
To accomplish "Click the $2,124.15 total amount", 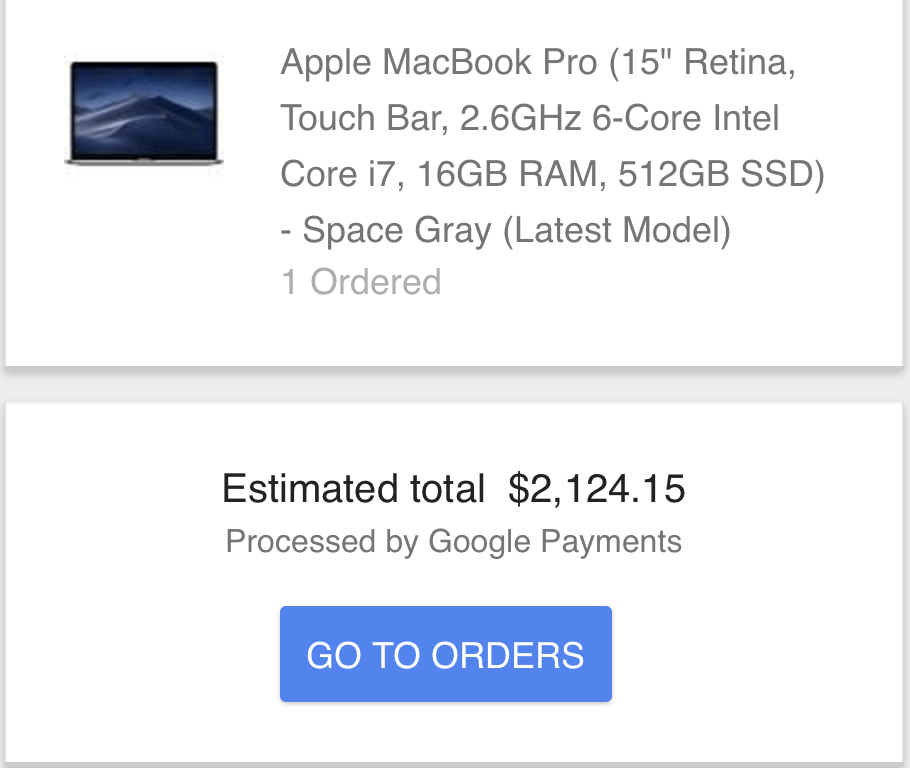I will (x=597, y=489).
